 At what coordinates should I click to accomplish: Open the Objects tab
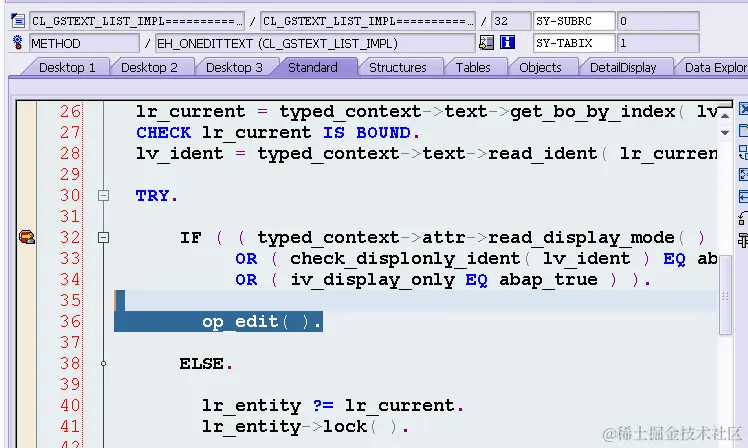click(x=540, y=67)
